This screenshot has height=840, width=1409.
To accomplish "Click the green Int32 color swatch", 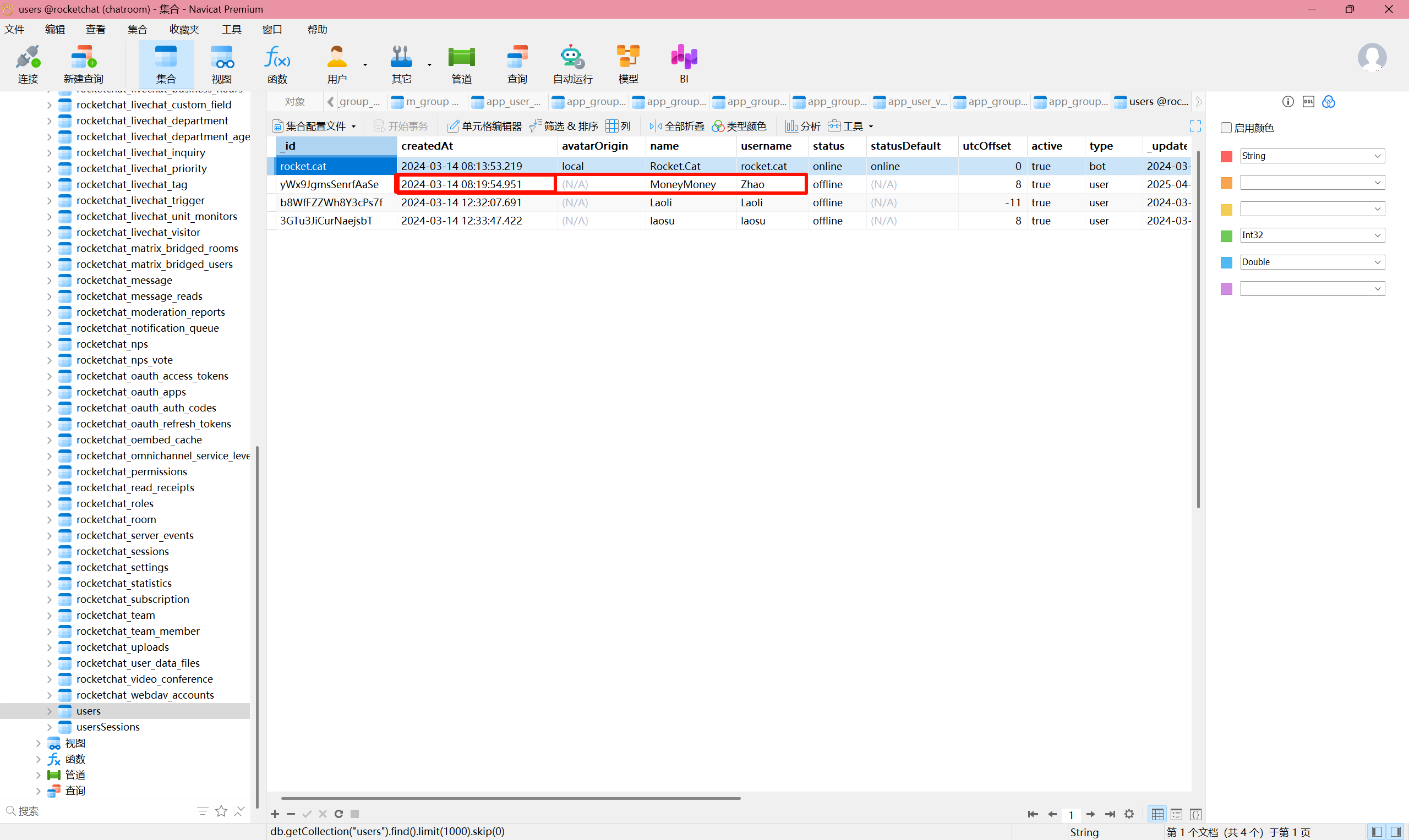I will point(1226,235).
